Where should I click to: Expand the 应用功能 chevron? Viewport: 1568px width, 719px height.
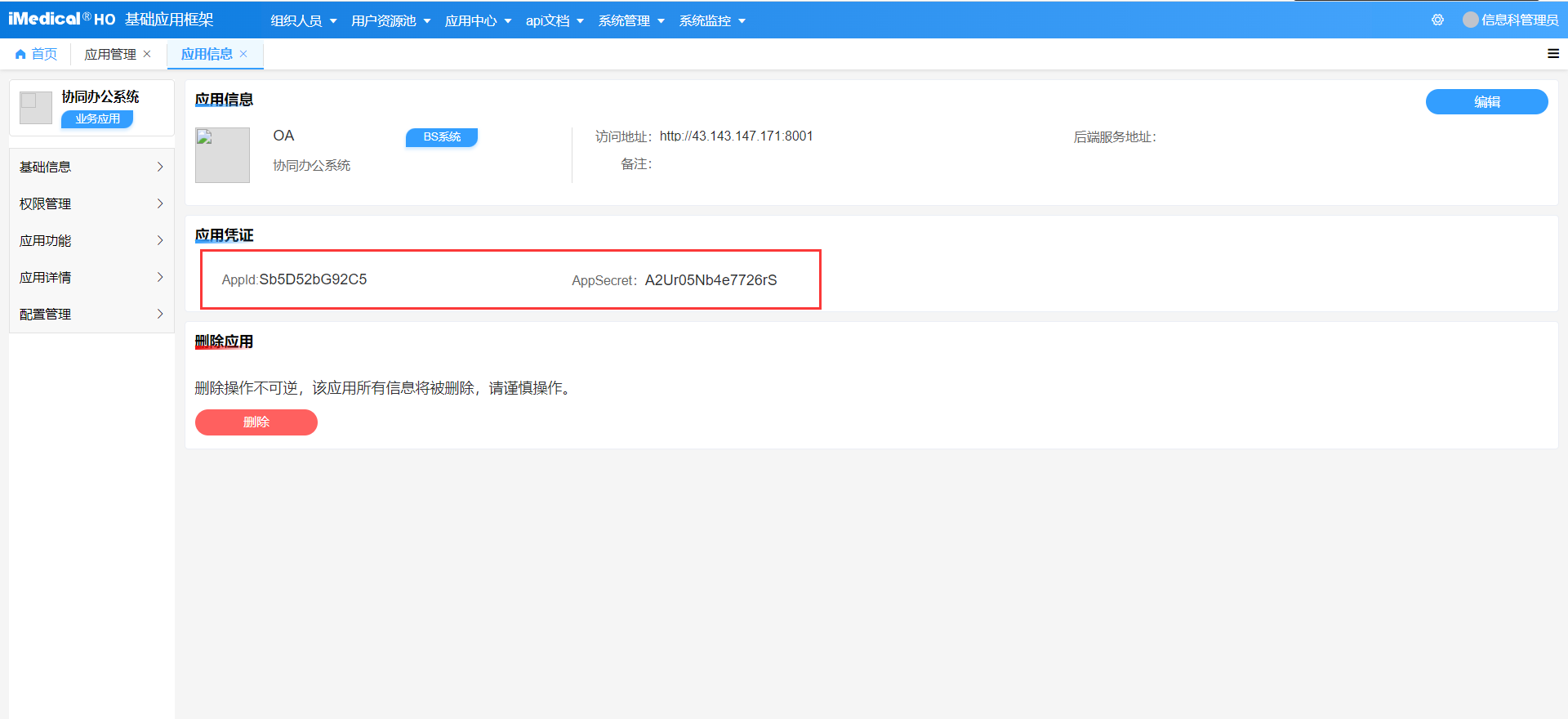tap(160, 240)
